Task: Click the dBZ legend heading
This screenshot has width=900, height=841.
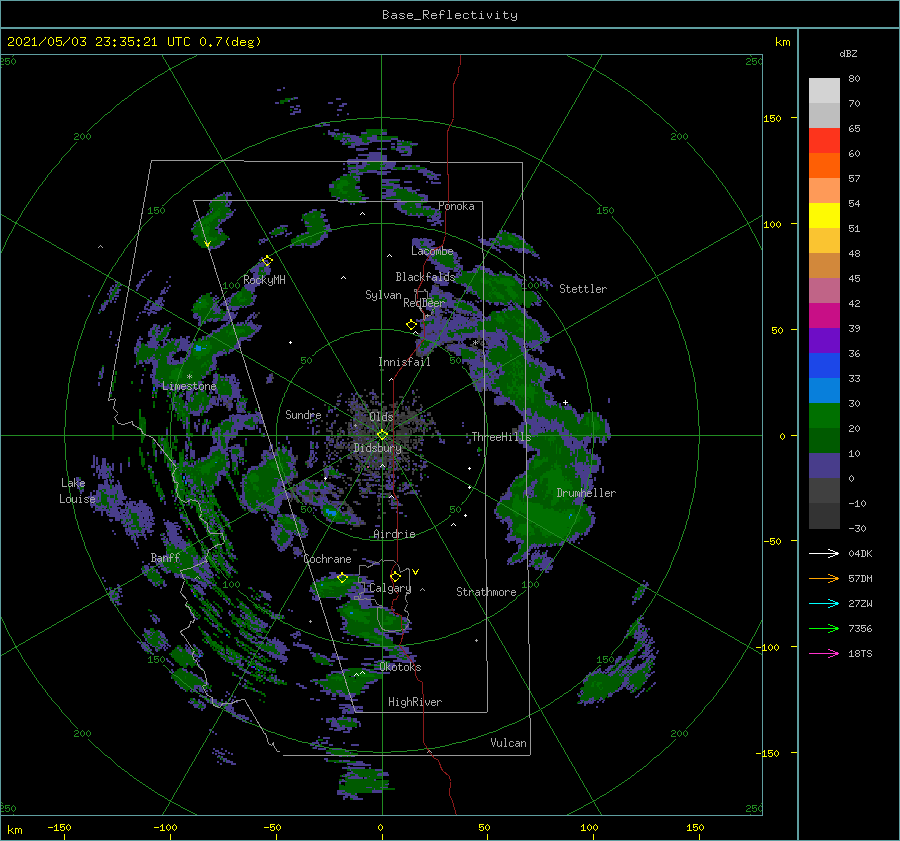Action: pos(848,54)
